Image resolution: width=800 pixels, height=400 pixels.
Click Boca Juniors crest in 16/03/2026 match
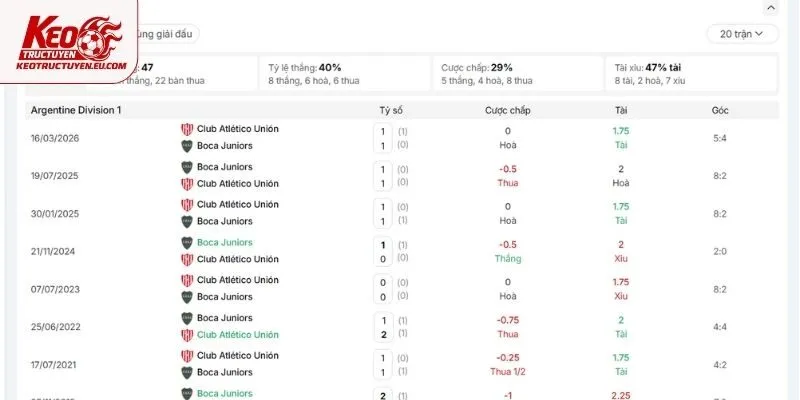(x=187, y=146)
